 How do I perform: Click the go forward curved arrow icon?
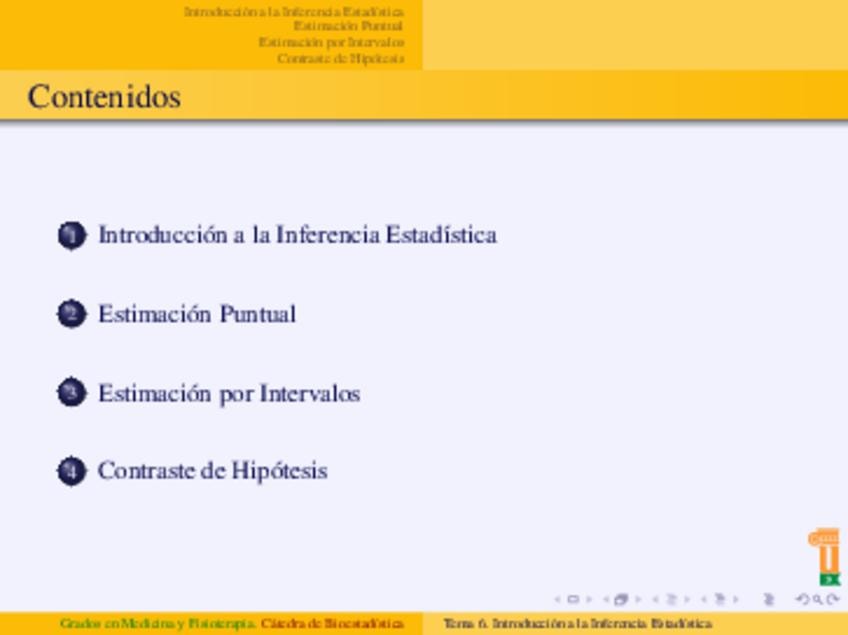833,599
